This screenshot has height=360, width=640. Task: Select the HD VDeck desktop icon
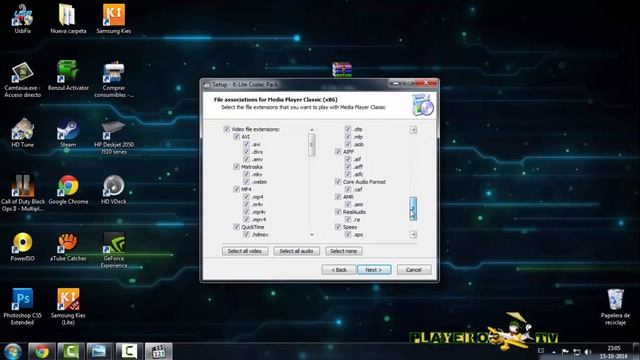click(x=114, y=190)
